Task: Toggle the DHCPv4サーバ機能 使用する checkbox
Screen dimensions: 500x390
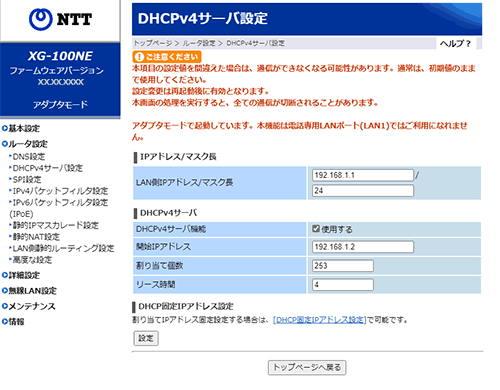Action: [316, 229]
